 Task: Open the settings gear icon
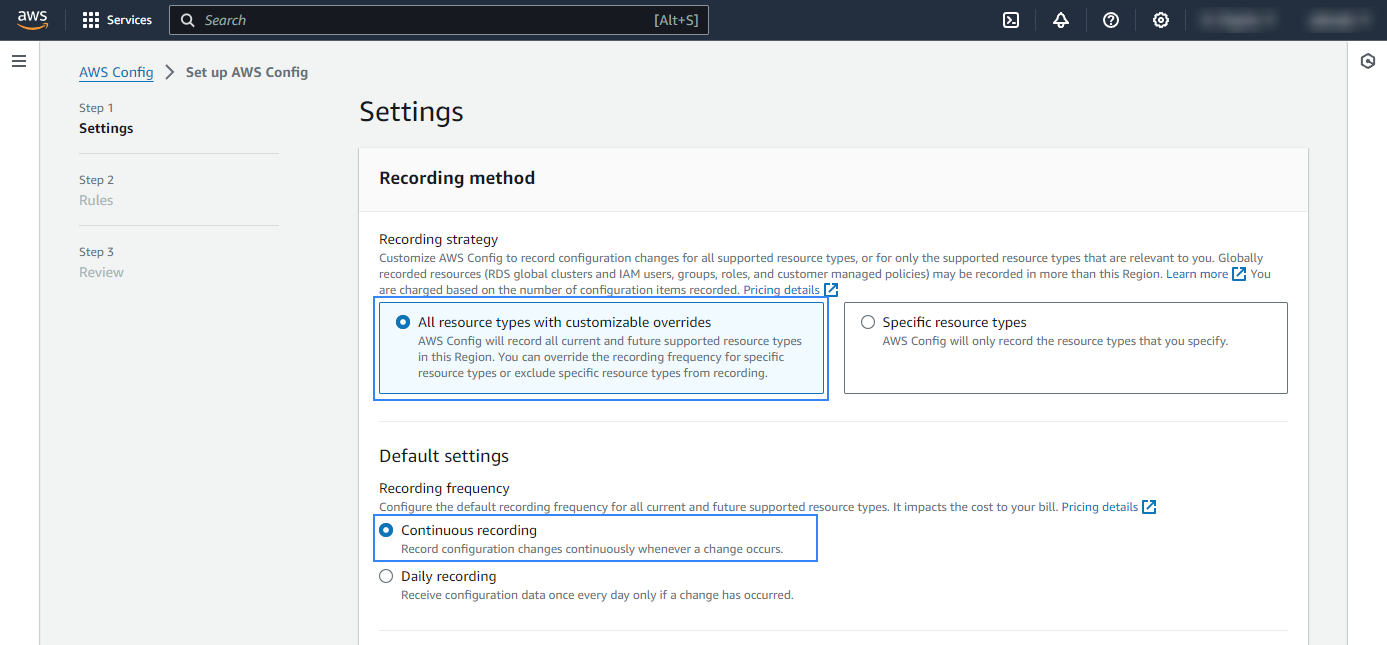(x=1161, y=20)
